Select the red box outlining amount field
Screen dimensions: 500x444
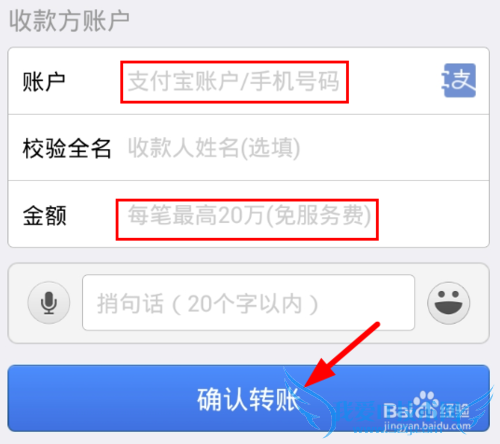247,219
